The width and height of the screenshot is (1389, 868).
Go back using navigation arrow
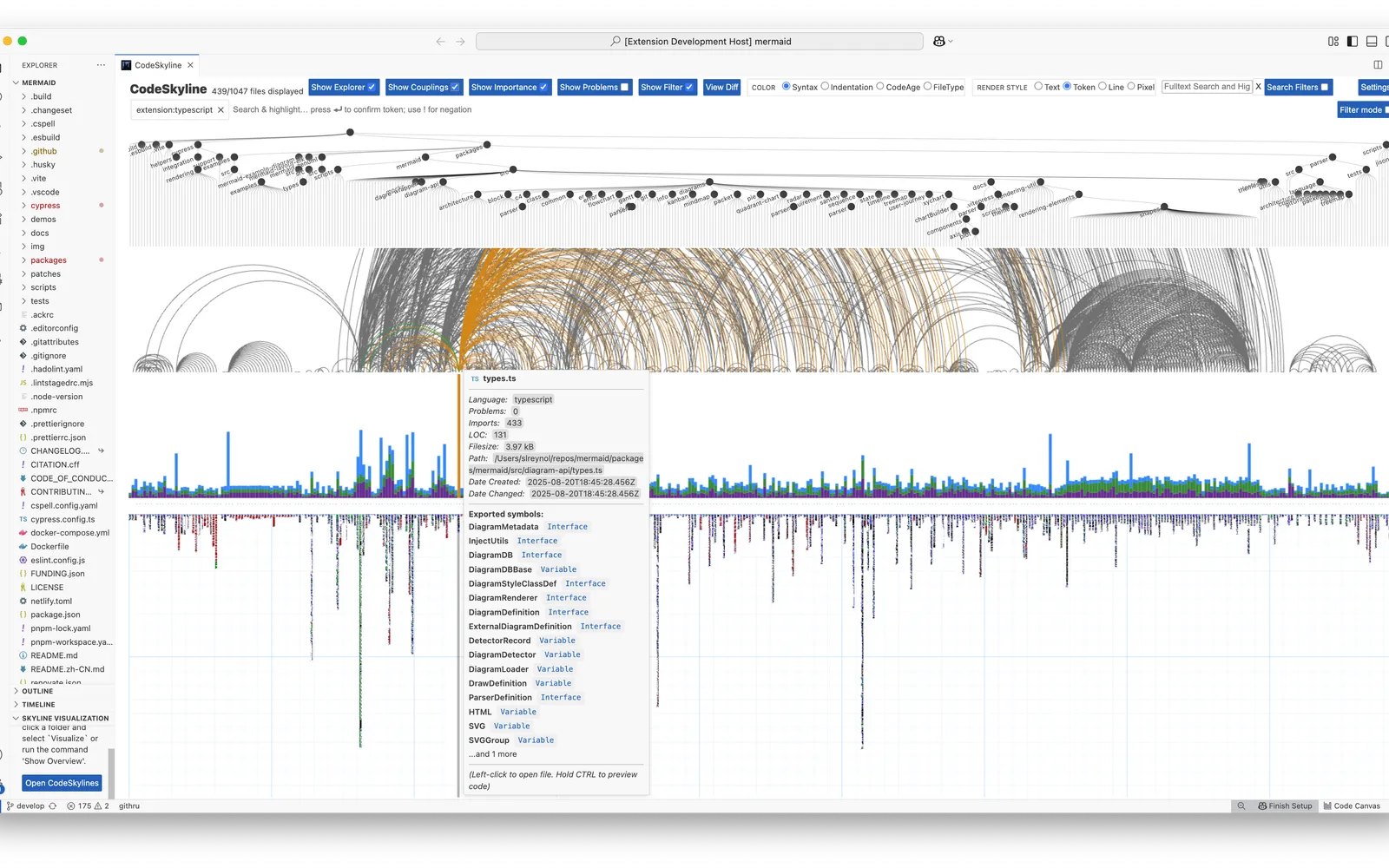[441, 41]
